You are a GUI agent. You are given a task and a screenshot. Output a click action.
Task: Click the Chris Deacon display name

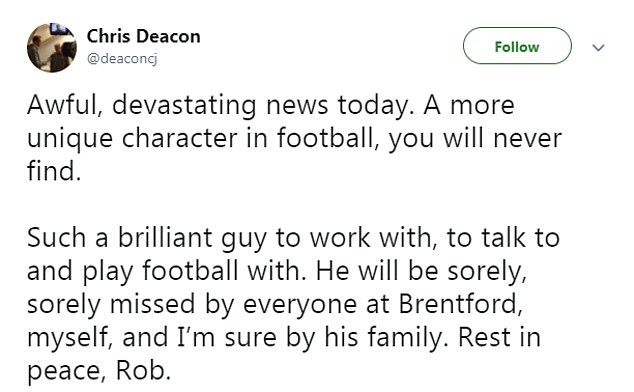point(144,36)
